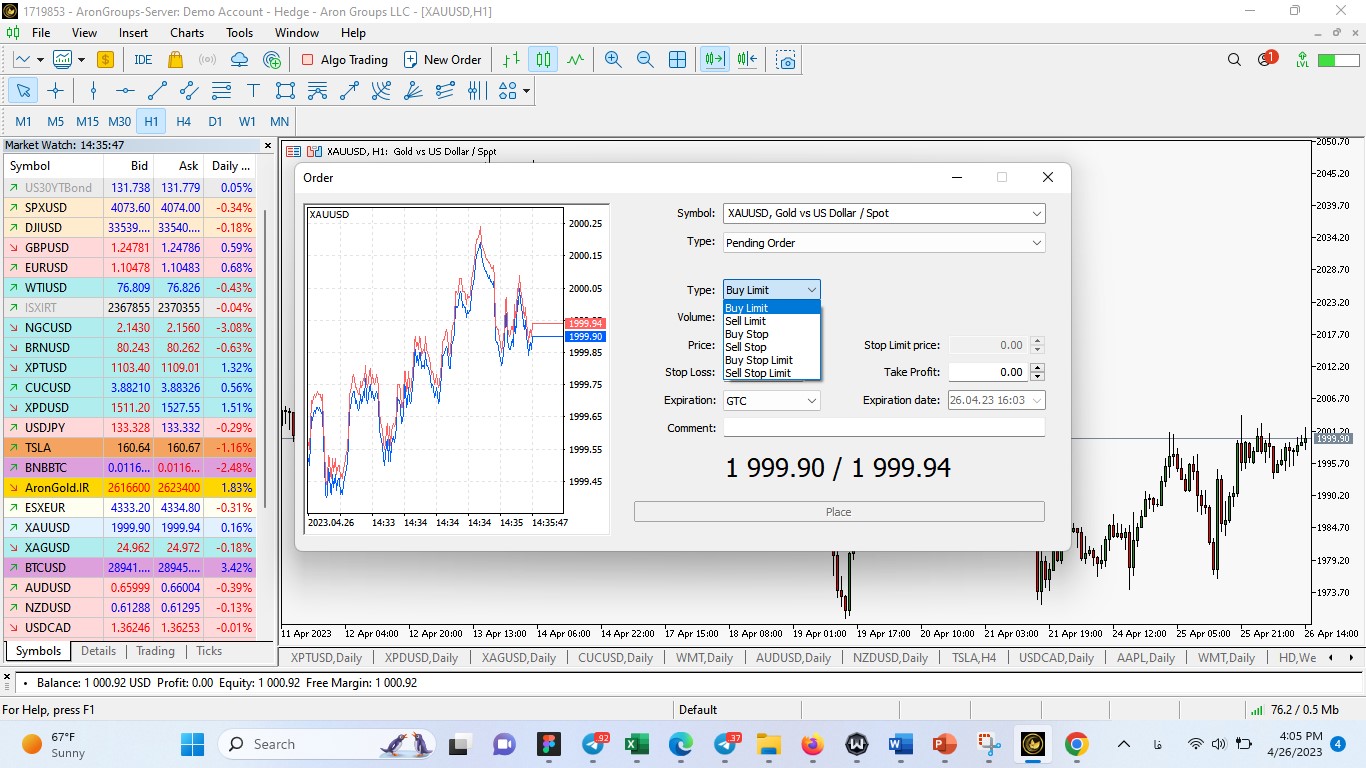The width and height of the screenshot is (1366, 768).
Task: Switch timeframe to M15
Action: [87, 121]
